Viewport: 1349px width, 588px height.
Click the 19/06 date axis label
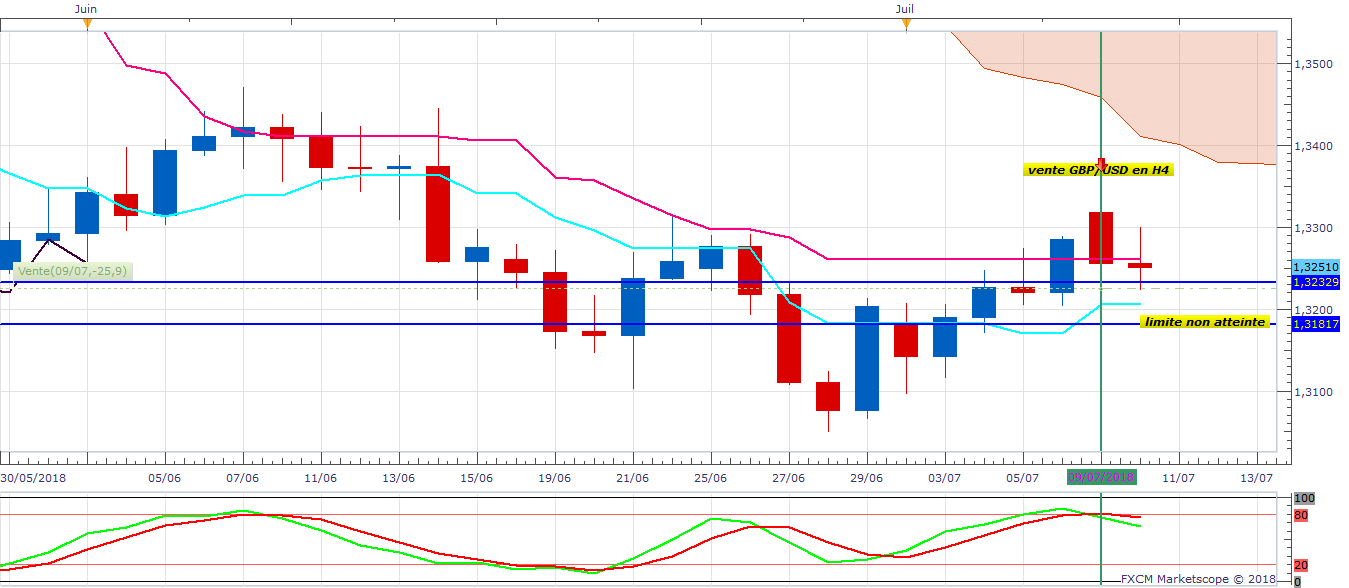point(554,478)
